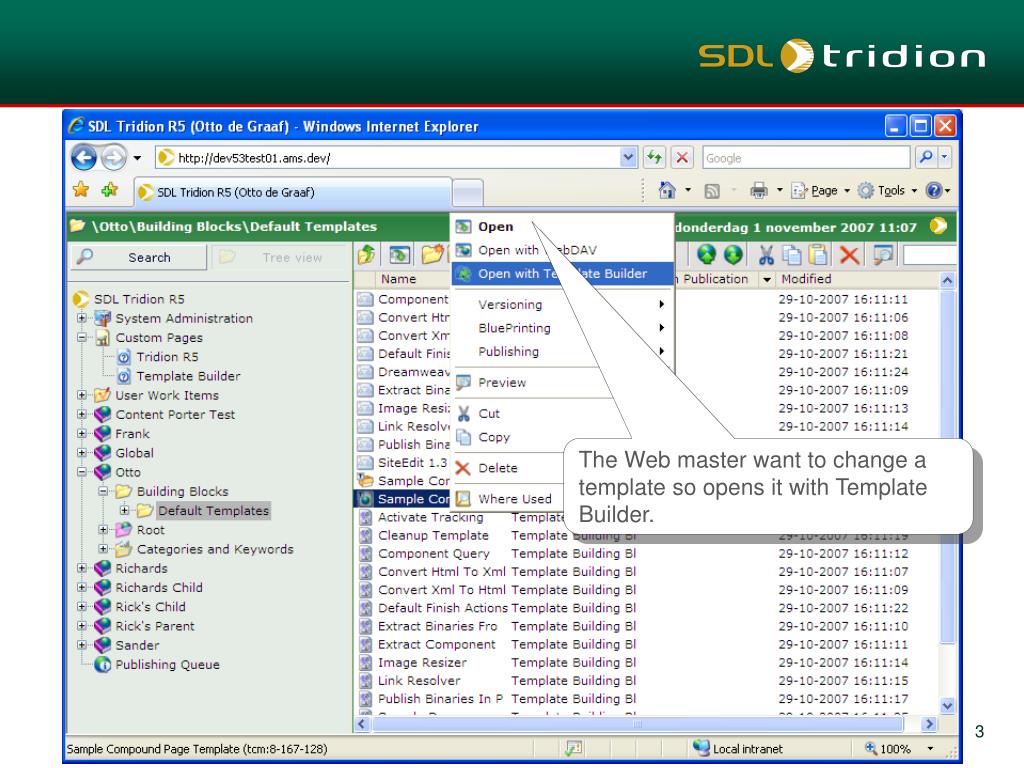Screen dimensions: 1024x768
Task: Choose Open with Template Builder
Action: 562,274
